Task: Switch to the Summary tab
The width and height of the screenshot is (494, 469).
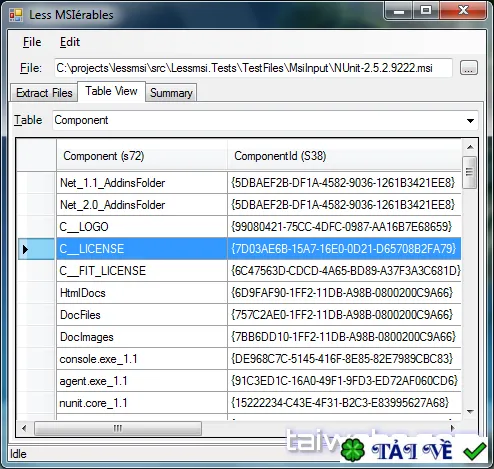Action: [171, 93]
